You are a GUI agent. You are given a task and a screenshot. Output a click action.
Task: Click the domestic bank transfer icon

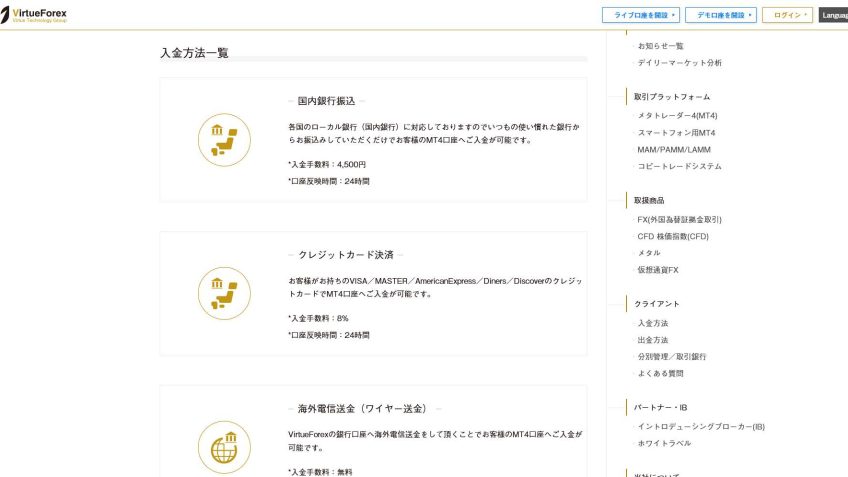pyautogui.click(x=224, y=139)
